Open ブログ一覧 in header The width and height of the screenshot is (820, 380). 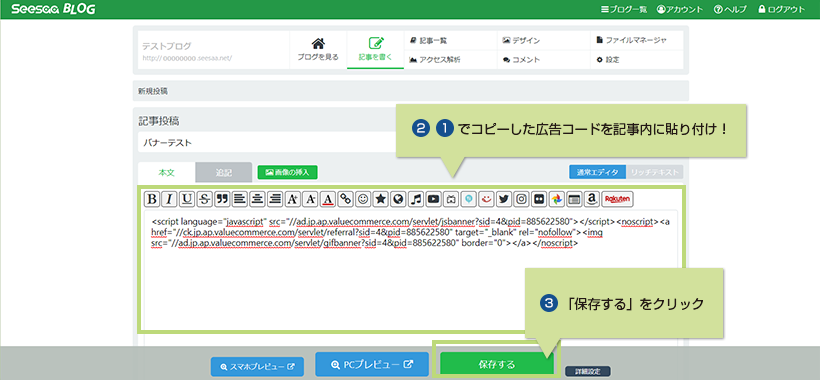pos(624,9)
